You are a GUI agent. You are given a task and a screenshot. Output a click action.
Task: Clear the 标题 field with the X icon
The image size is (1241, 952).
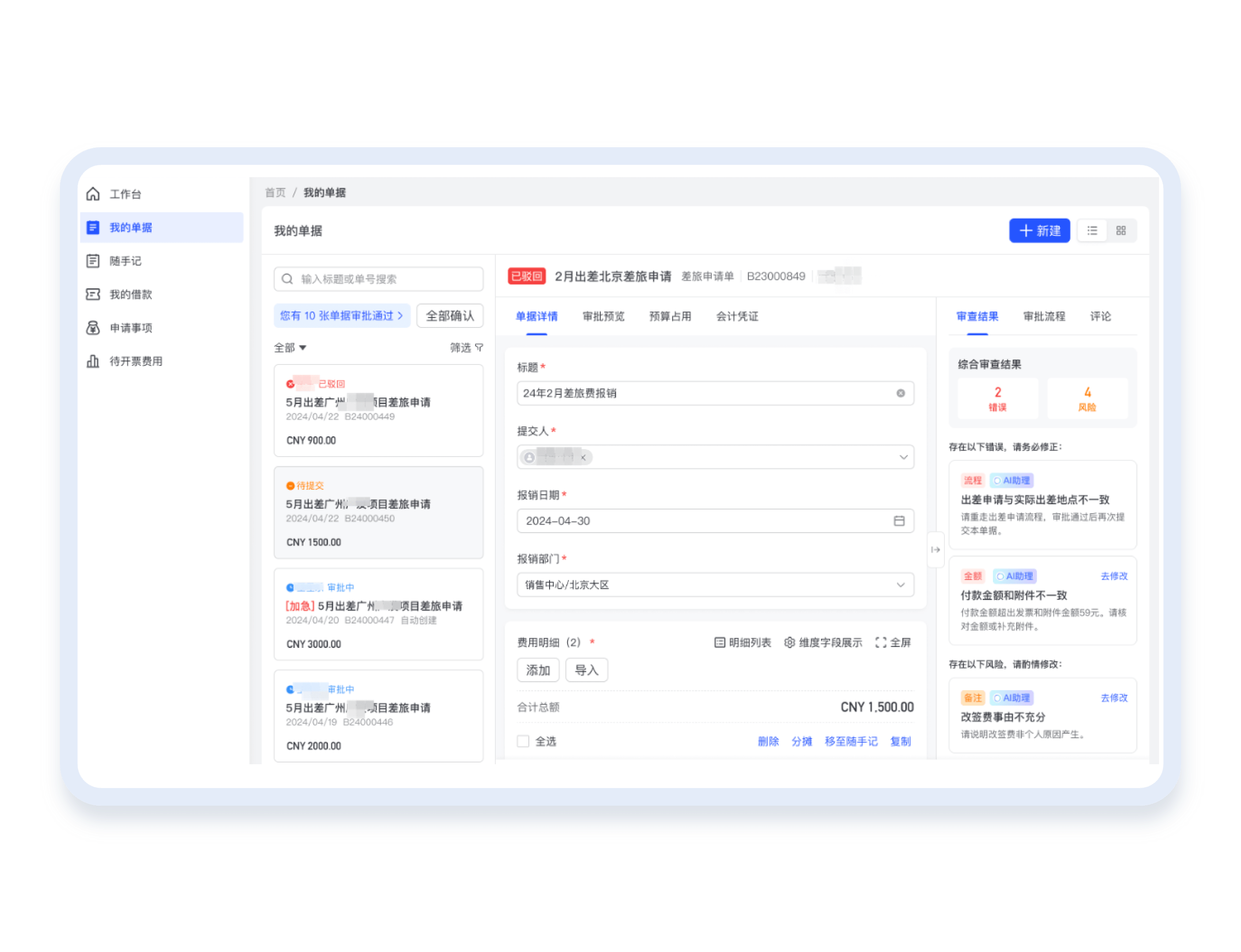coord(900,393)
